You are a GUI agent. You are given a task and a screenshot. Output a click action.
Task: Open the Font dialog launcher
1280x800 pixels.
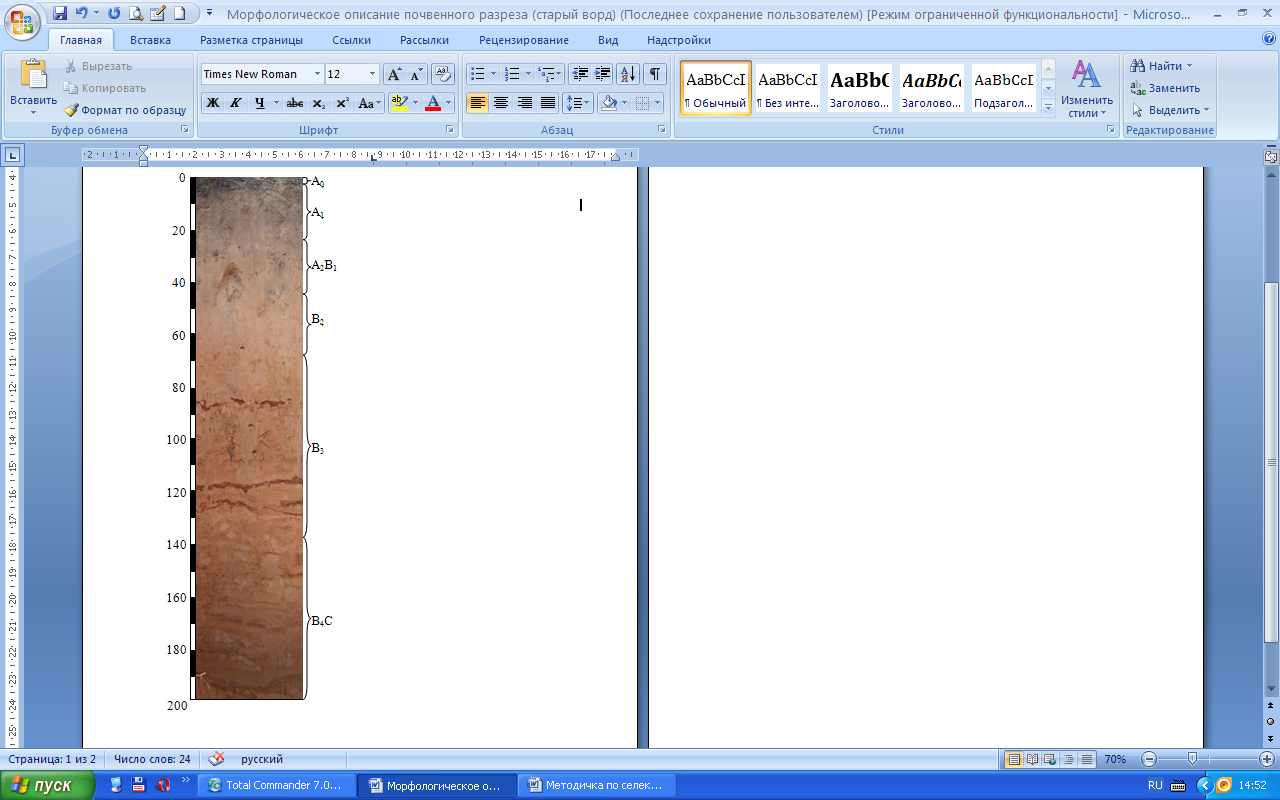coord(449,130)
